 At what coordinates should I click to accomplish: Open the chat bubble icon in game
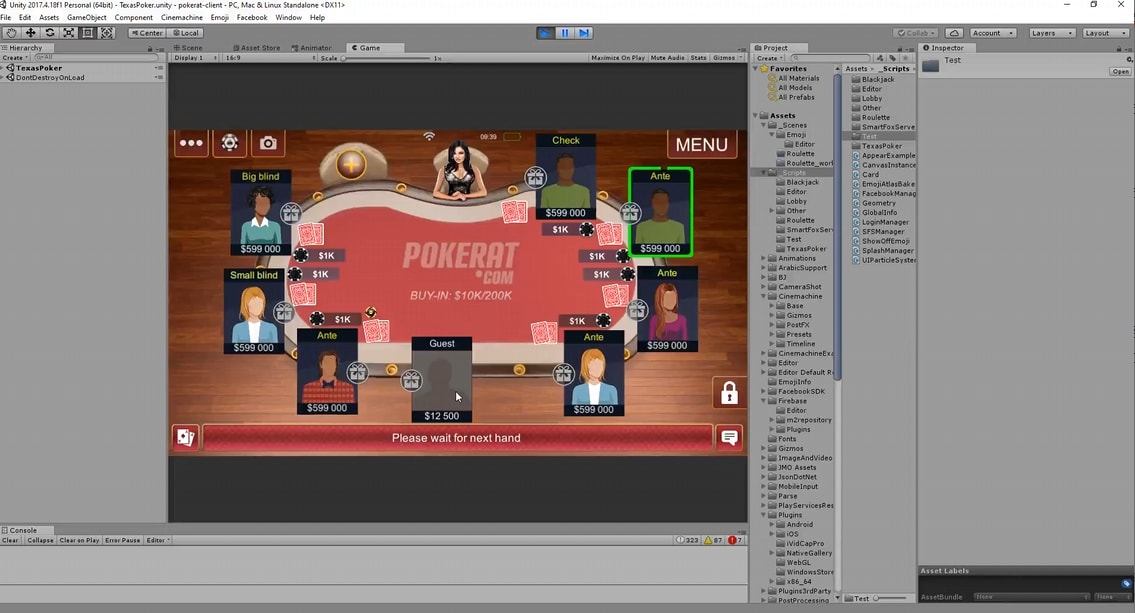pyautogui.click(x=730, y=437)
